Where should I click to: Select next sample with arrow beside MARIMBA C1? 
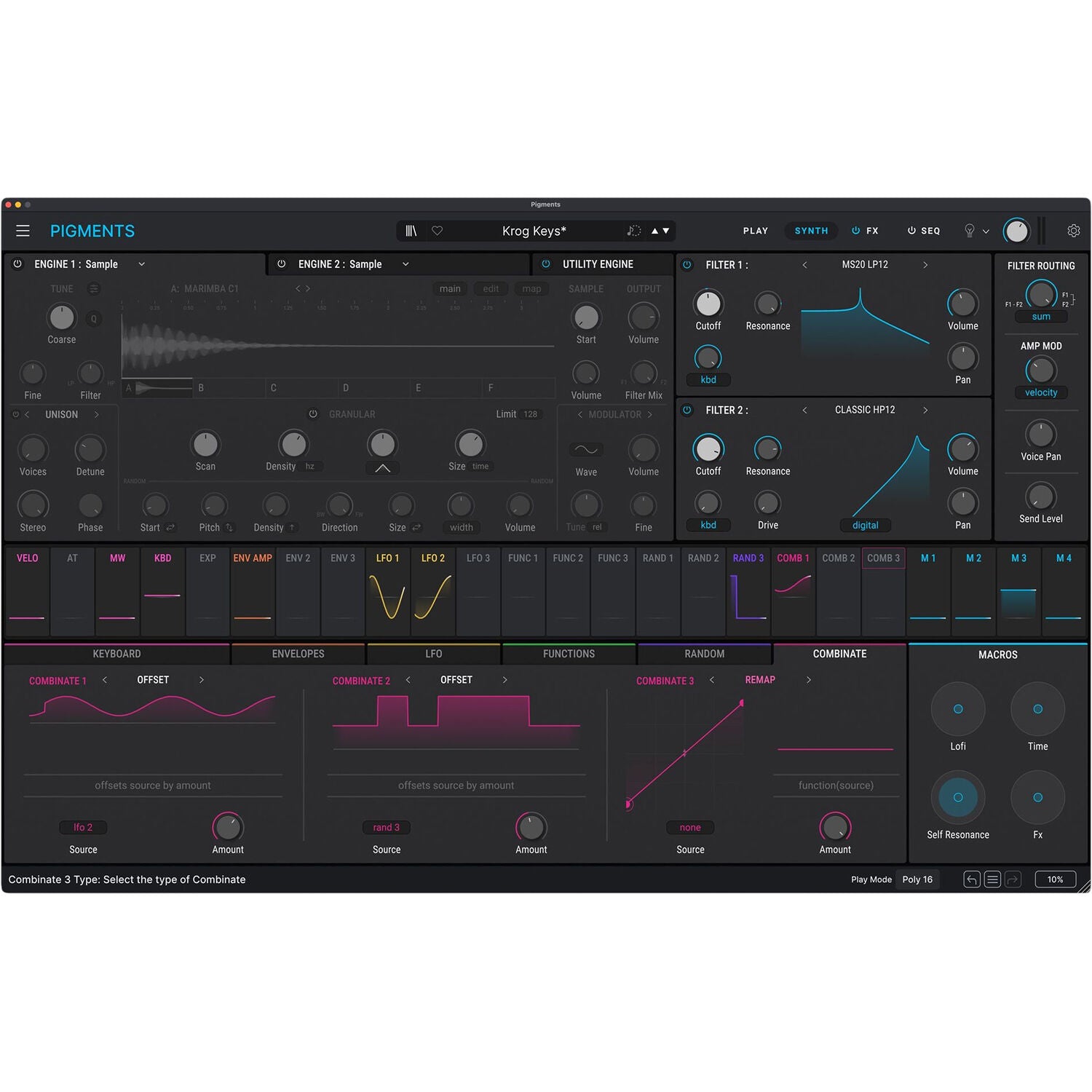308,289
